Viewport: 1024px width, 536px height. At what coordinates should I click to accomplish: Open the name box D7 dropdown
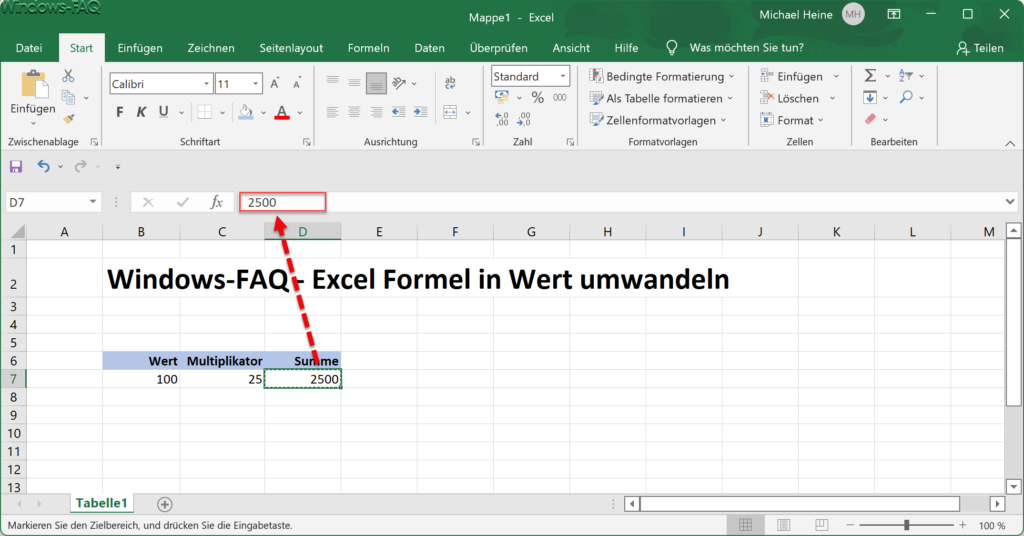pos(93,202)
